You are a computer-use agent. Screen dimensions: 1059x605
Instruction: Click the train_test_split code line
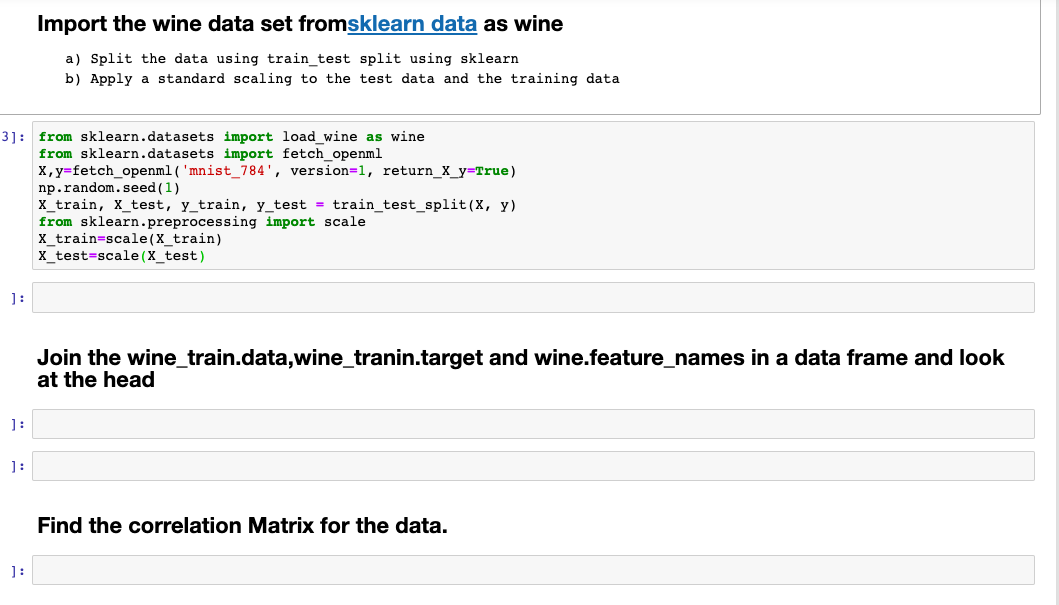pyautogui.click(x=277, y=205)
